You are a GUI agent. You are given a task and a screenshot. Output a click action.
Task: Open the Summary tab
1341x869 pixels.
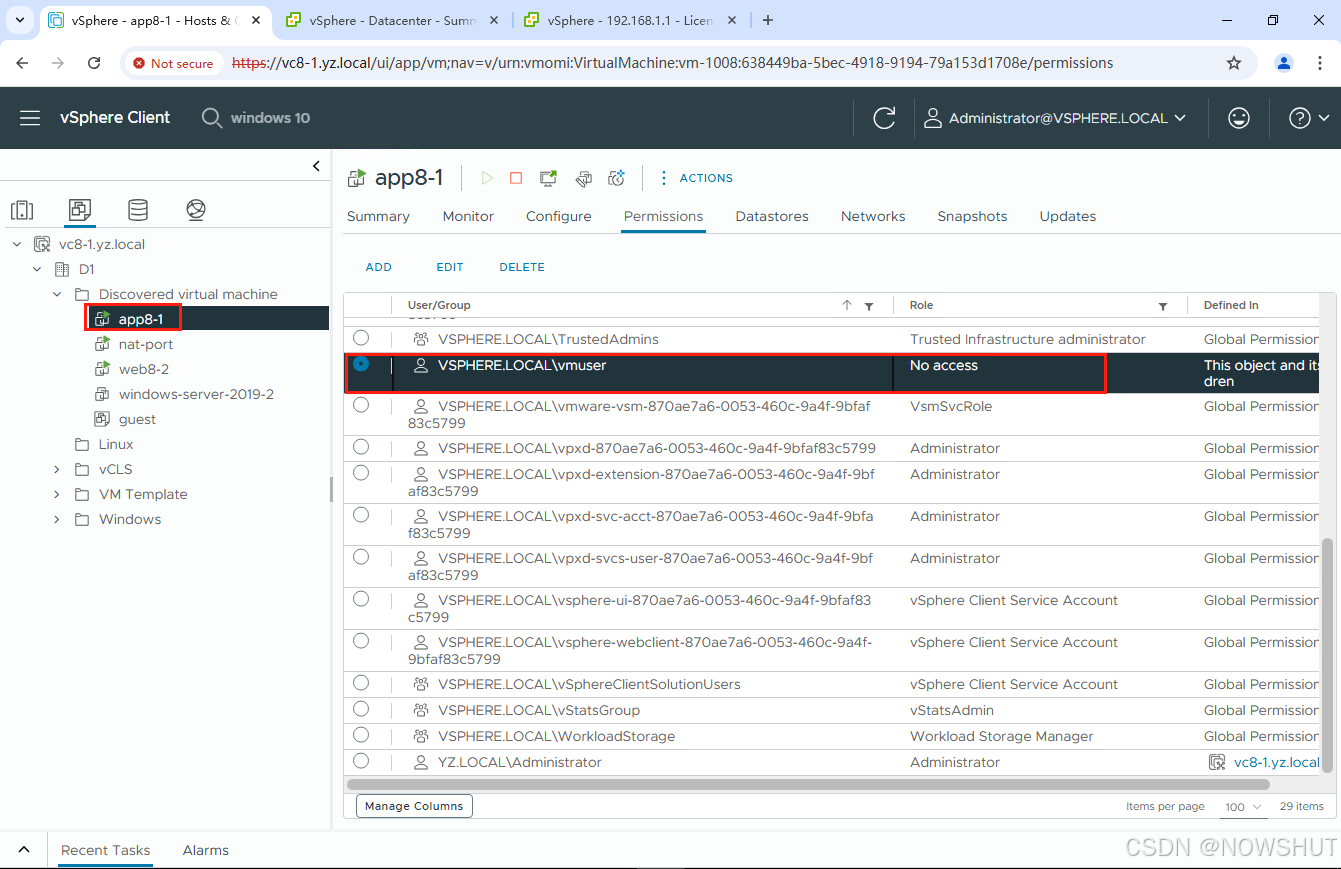pyautogui.click(x=378, y=216)
